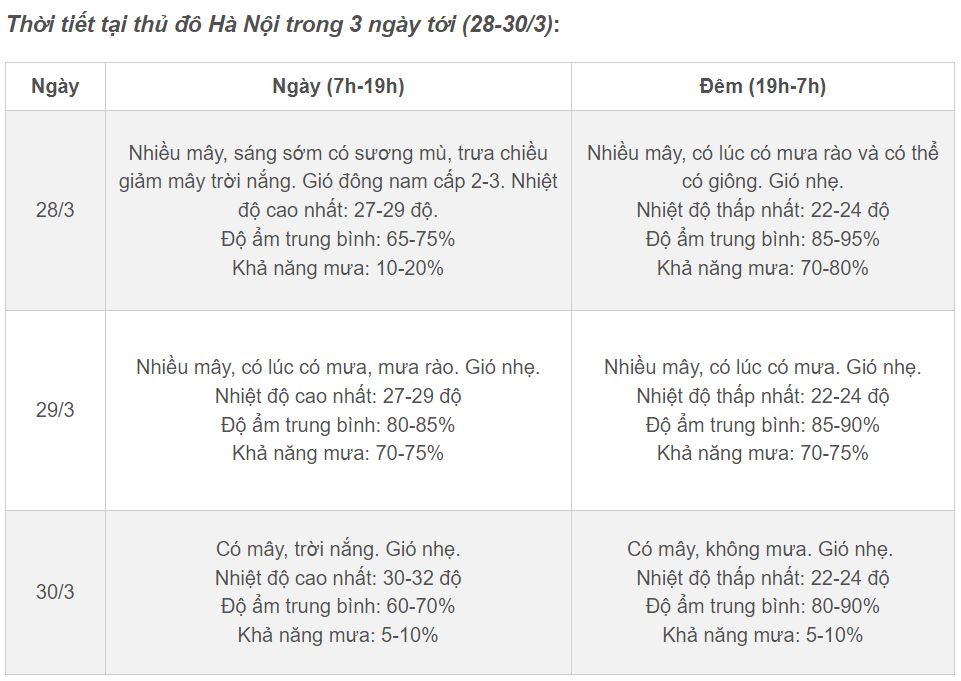This screenshot has width=961, height=681.
Task: Click "Có mây, không mưa. Gió nhẹ." text
Action: 760,549
